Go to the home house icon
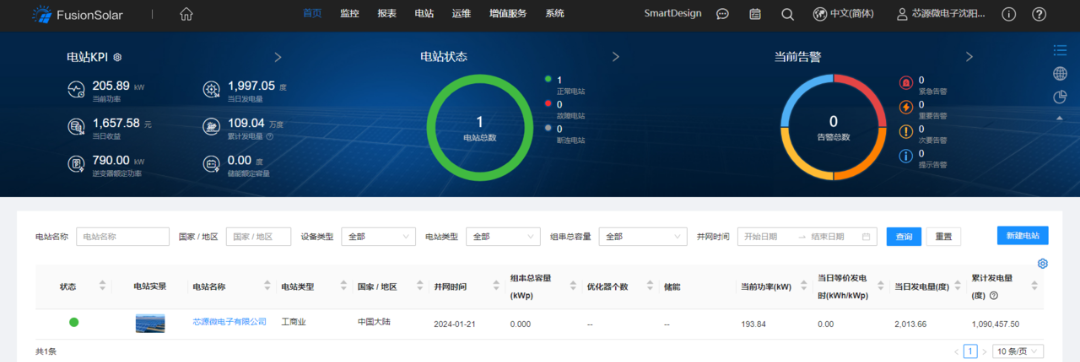Image resolution: width=1080 pixels, height=362 pixels. click(x=186, y=14)
